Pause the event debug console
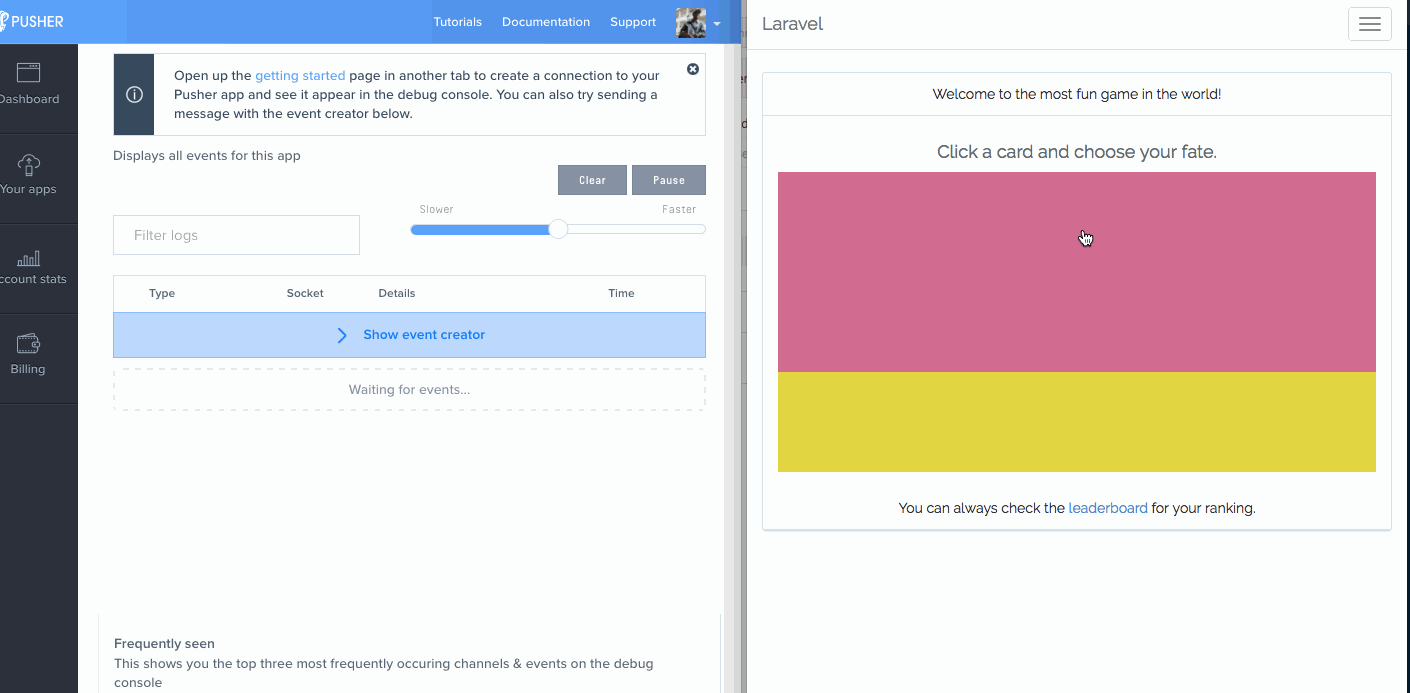Viewport: 1410px width, 693px height. (x=668, y=179)
